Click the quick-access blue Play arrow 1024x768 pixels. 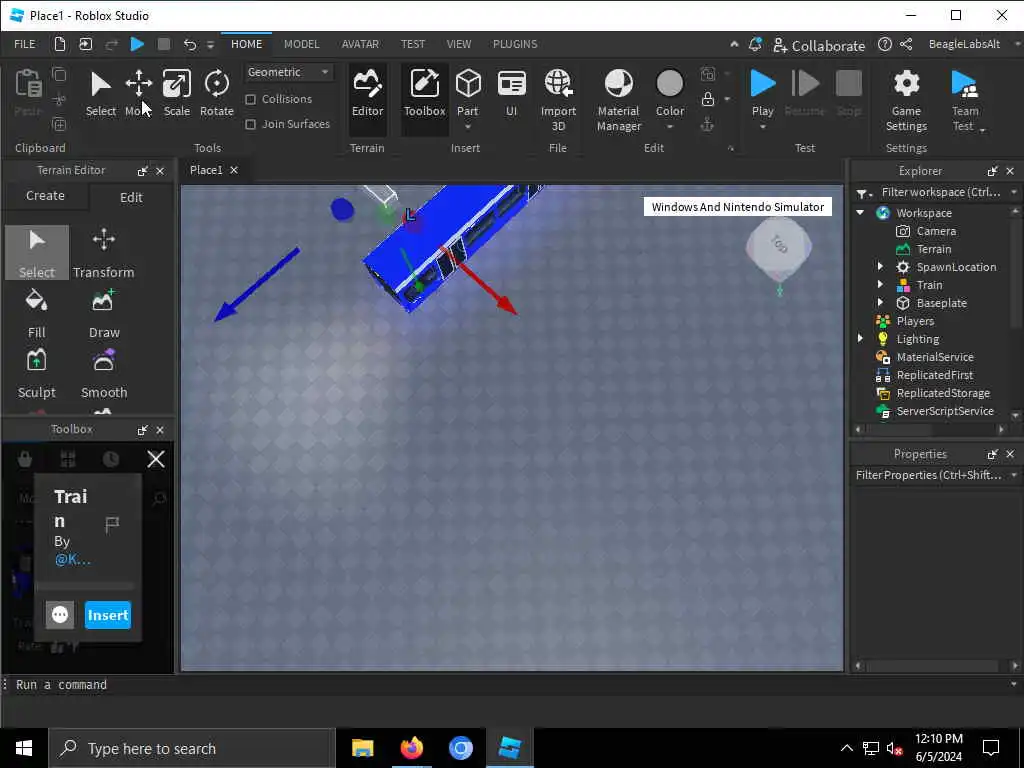(x=137, y=44)
